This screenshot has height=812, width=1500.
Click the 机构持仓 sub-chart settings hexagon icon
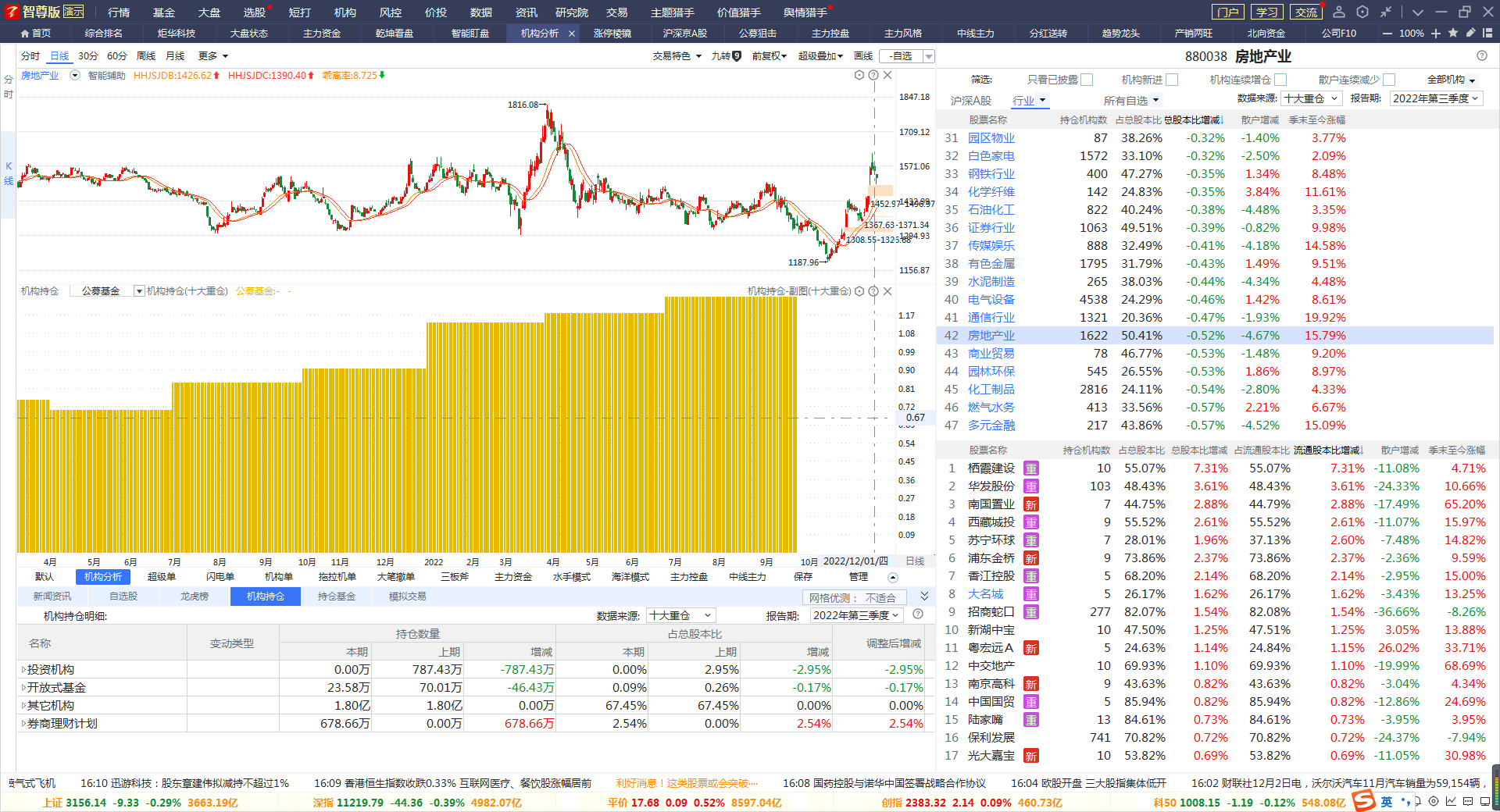(859, 291)
